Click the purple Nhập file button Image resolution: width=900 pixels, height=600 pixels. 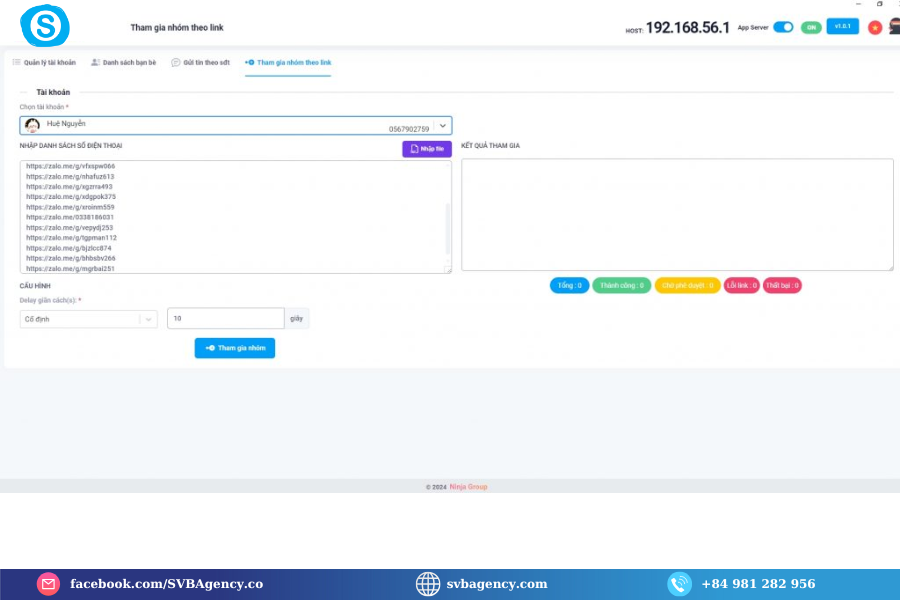[x=427, y=149]
